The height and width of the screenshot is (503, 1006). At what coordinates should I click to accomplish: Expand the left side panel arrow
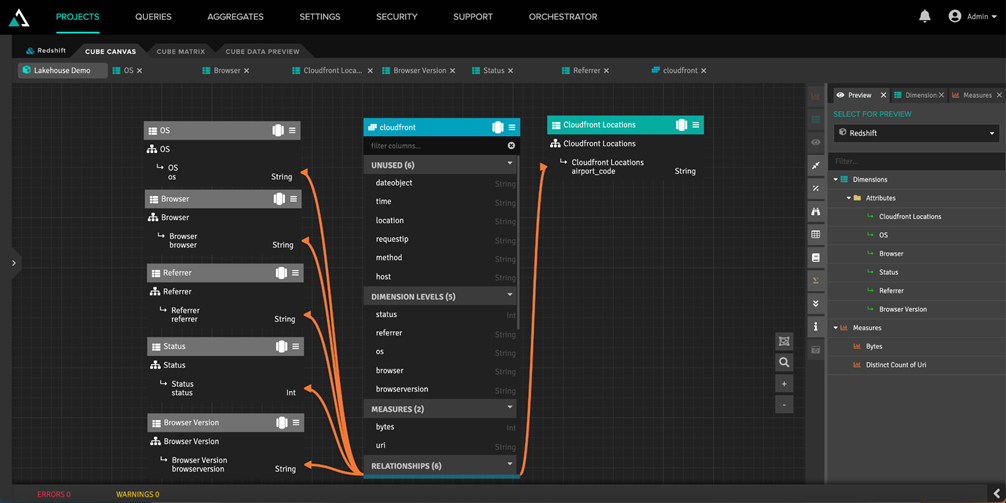[14, 262]
